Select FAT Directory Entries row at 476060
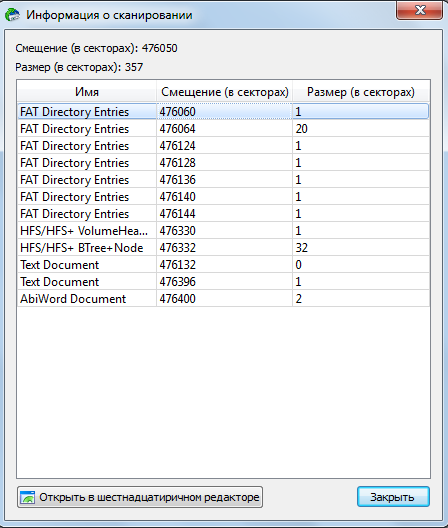 pos(223,111)
